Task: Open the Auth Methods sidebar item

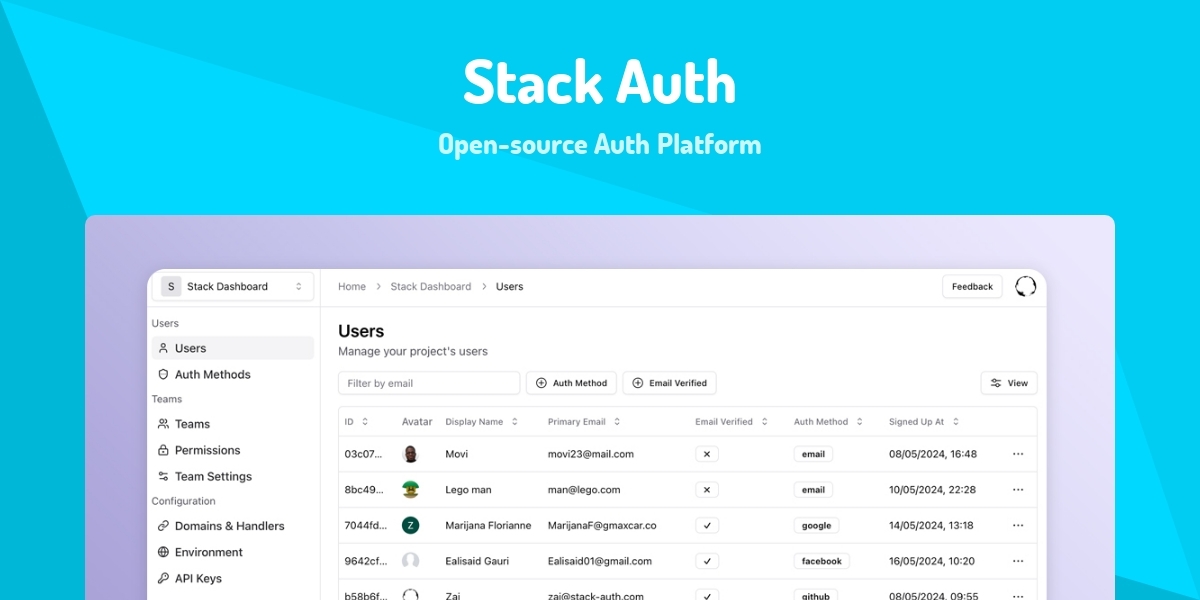Action: pyautogui.click(x=232, y=374)
